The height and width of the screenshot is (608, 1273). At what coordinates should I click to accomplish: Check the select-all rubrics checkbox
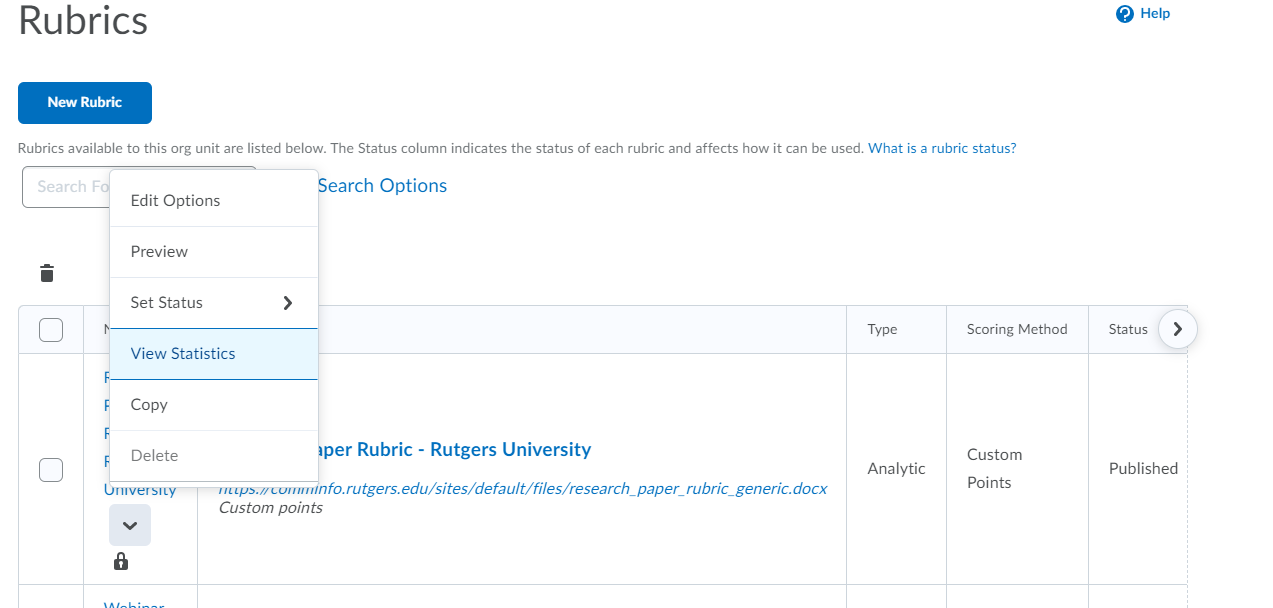pyautogui.click(x=50, y=329)
